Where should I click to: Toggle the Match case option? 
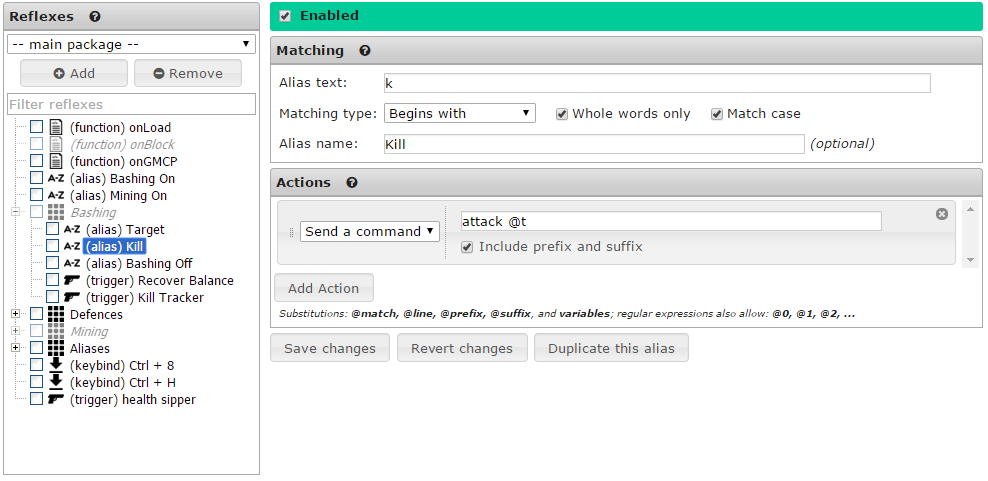(717, 114)
